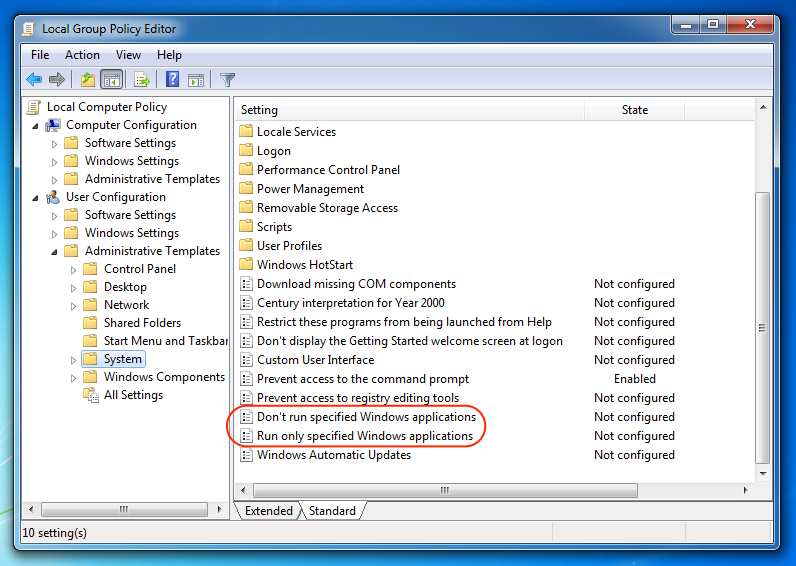Switch to the Standard tab

pyautogui.click(x=332, y=511)
